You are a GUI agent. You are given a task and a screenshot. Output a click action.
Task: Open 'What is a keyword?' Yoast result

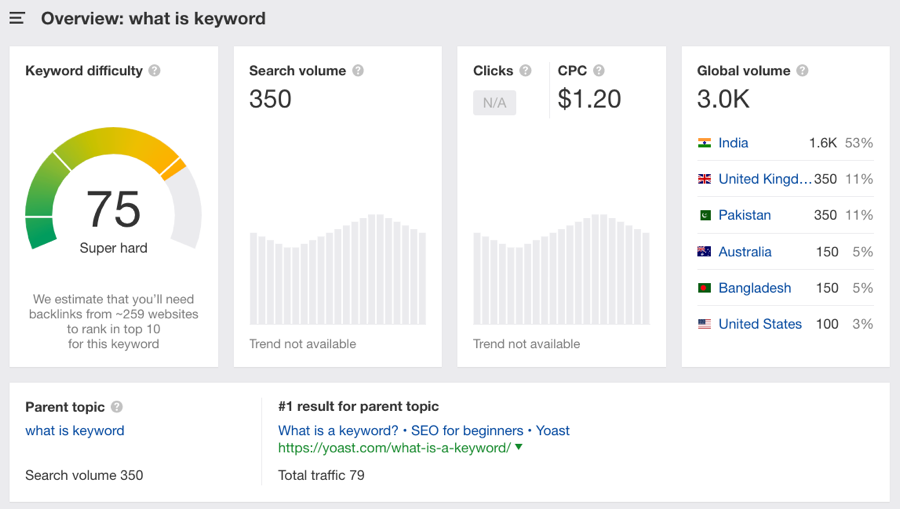click(424, 431)
